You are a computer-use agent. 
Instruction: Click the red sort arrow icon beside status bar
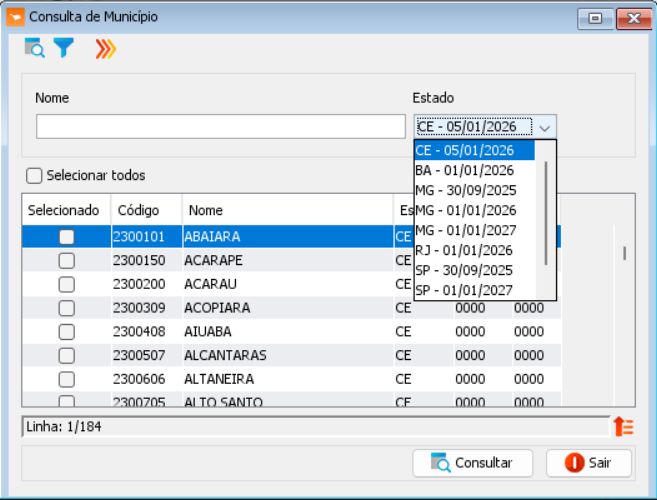click(623, 427)
